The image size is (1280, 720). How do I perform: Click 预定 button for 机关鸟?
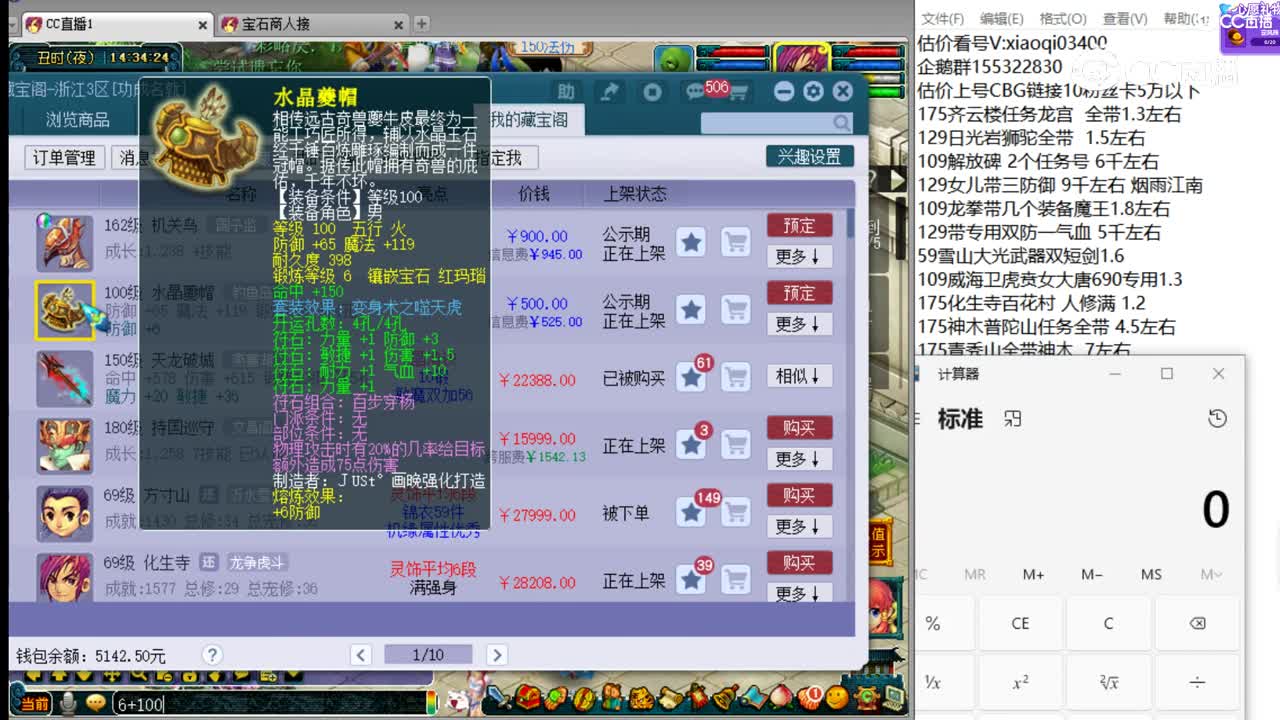pos(799,225)
